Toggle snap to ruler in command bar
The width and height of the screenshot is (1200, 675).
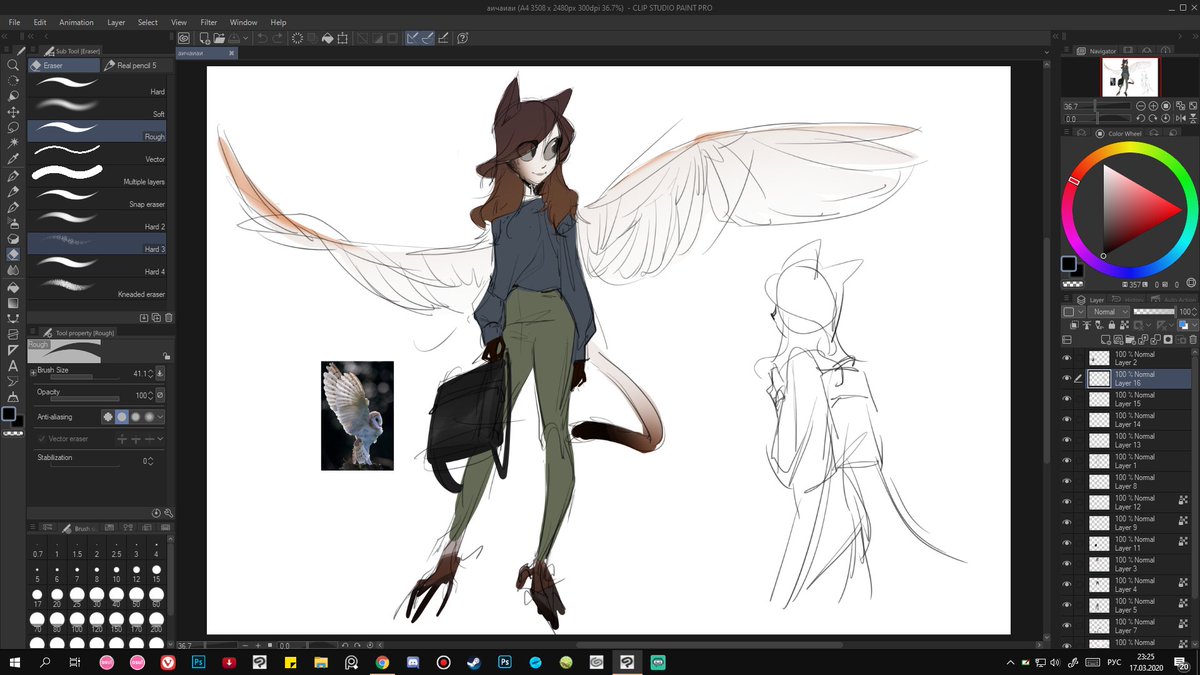pos(412,37)
